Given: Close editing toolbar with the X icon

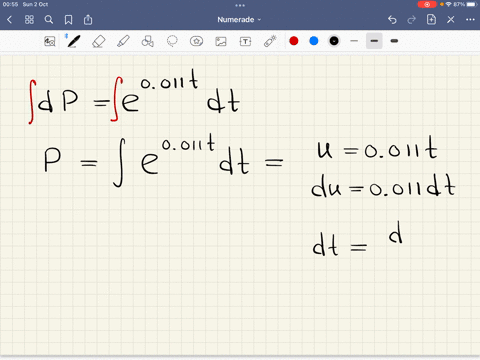Looking at the screenshot, I should pyautogui.click(x=451, y=20).
